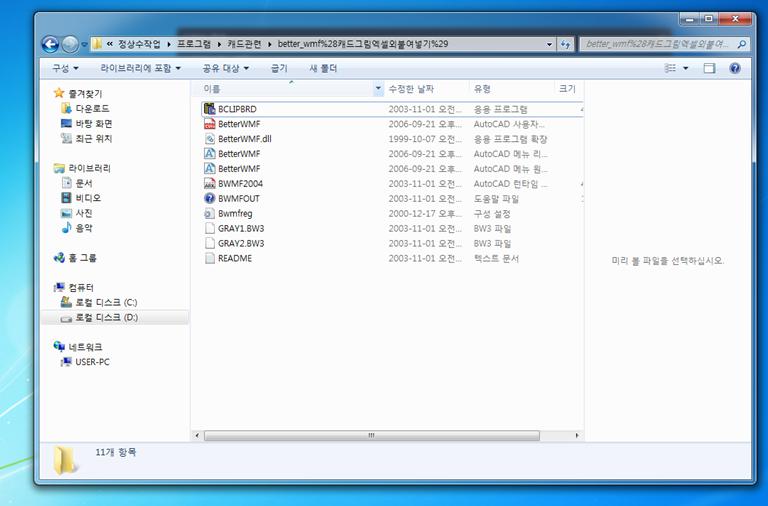Select the README text document

tap(235, 258)
